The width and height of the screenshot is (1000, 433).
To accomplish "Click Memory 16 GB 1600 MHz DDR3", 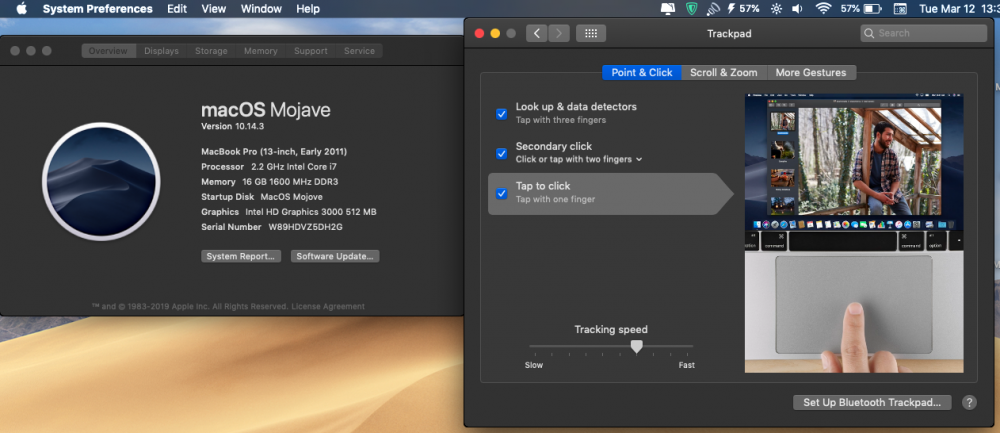I will 270,182.
